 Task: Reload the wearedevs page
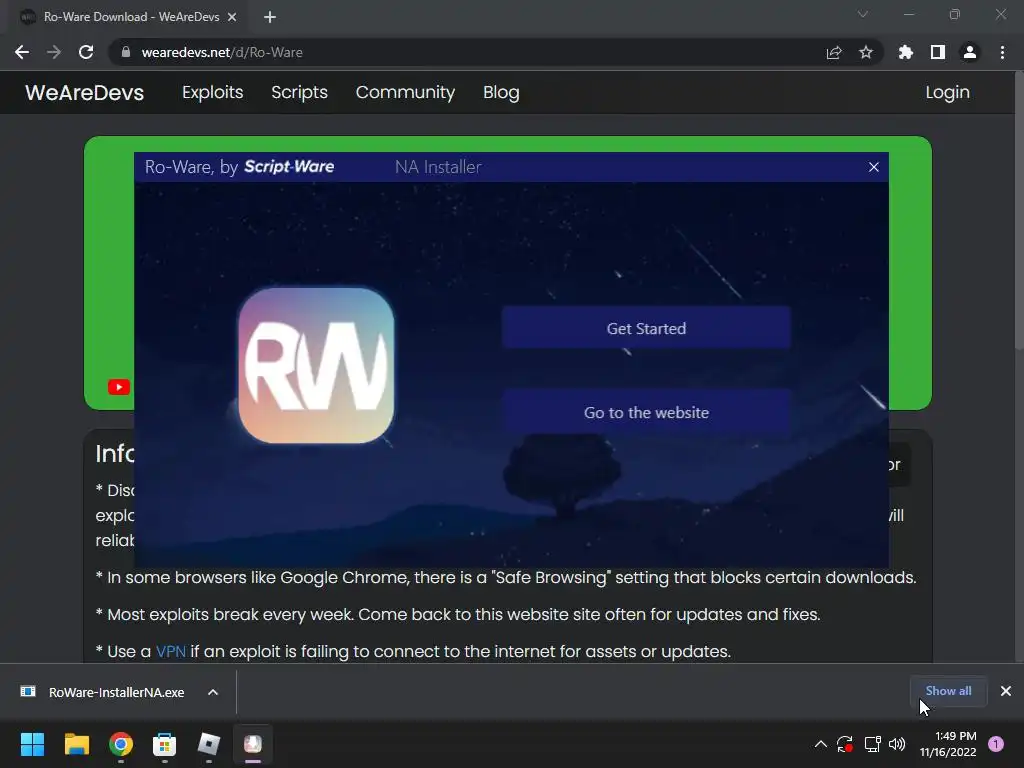click(86, 52)
